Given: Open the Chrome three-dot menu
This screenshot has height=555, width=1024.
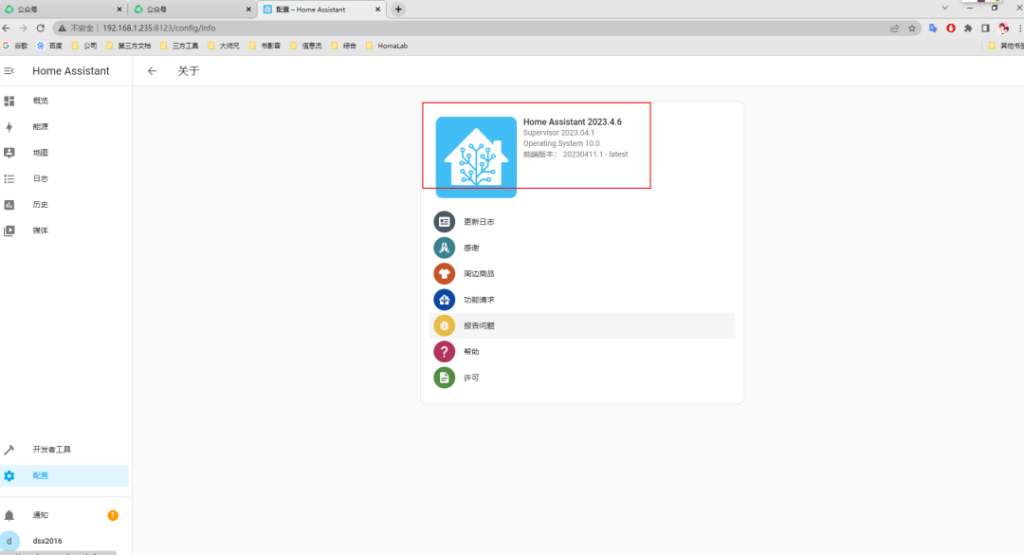Looking at the screenshot, I should [1019, 28].
